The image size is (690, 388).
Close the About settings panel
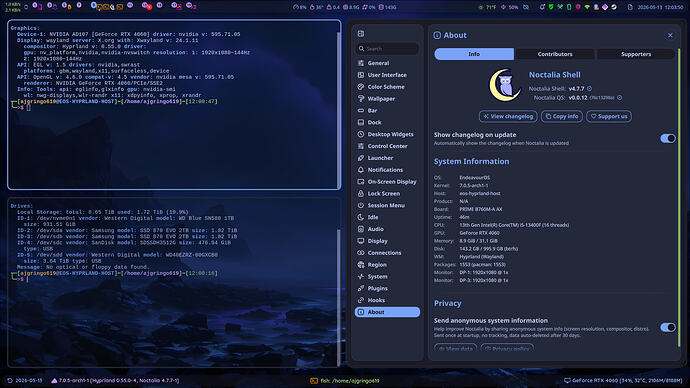click(670, 35)
